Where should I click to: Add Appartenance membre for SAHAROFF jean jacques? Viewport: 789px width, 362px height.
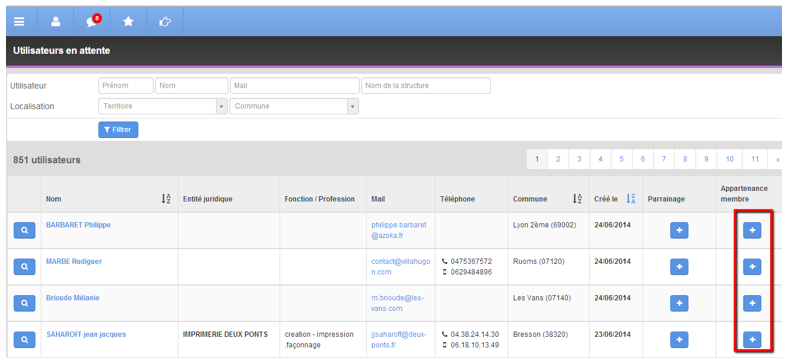click(752, 340)
